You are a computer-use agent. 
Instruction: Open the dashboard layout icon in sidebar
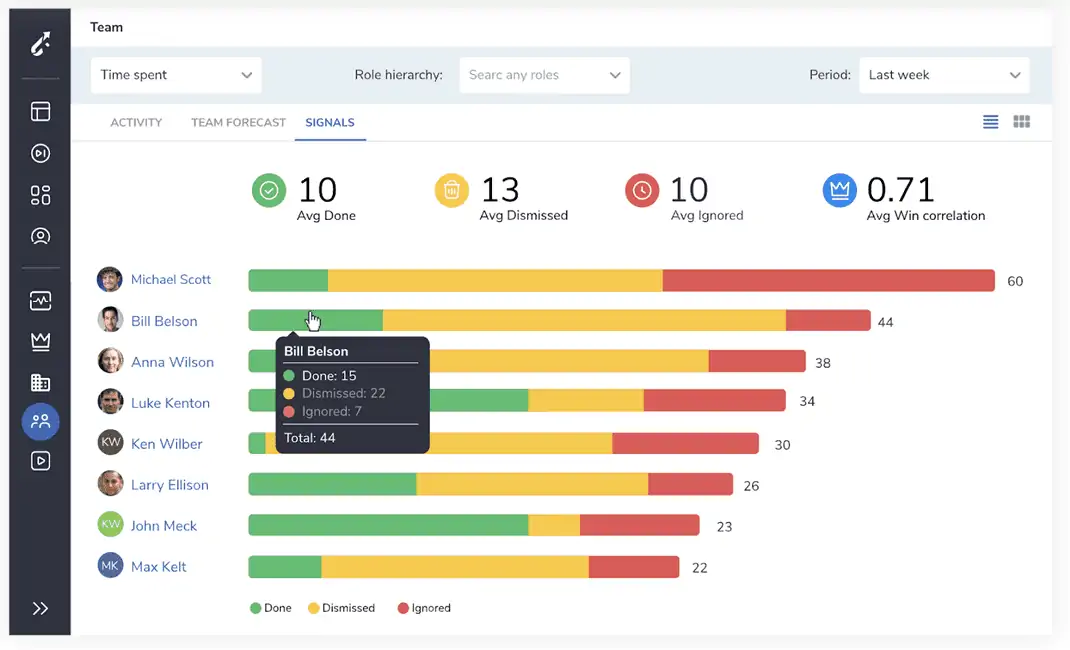40,111
